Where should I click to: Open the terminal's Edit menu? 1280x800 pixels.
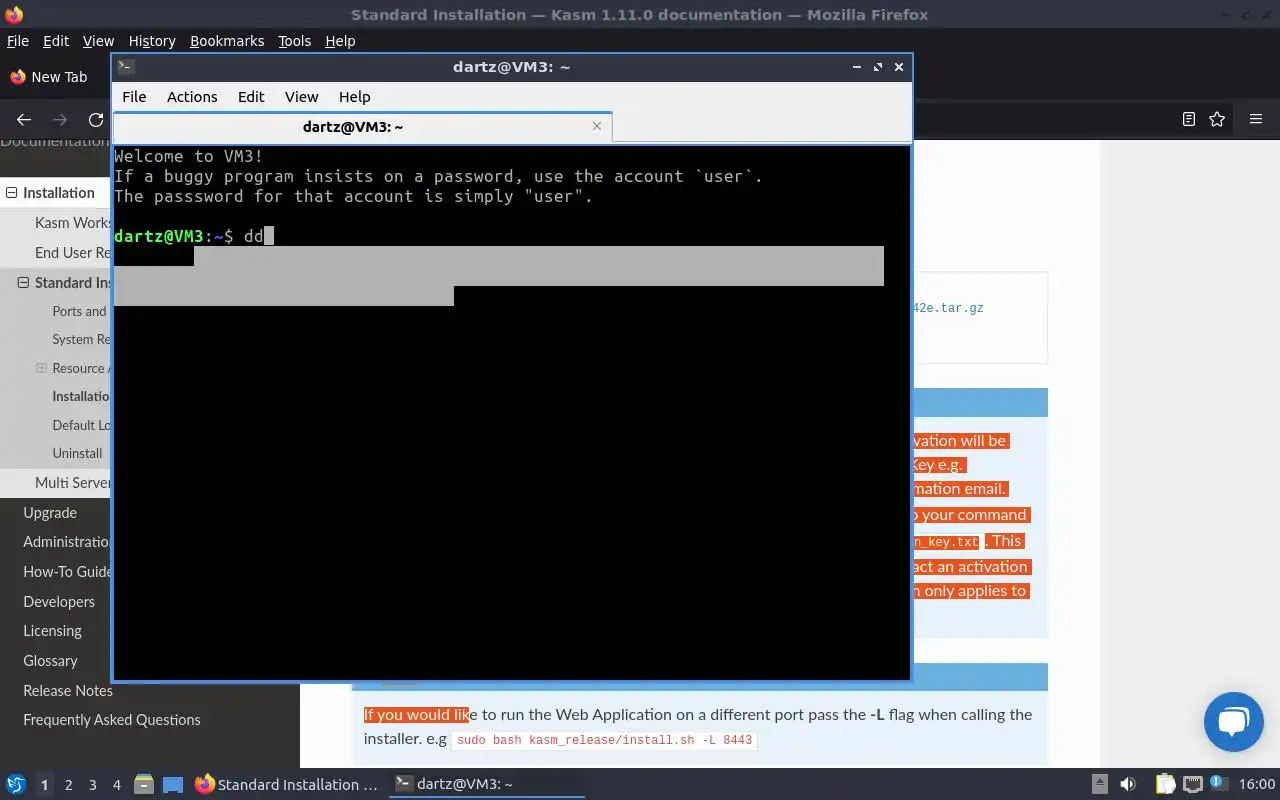click(251, 97)
